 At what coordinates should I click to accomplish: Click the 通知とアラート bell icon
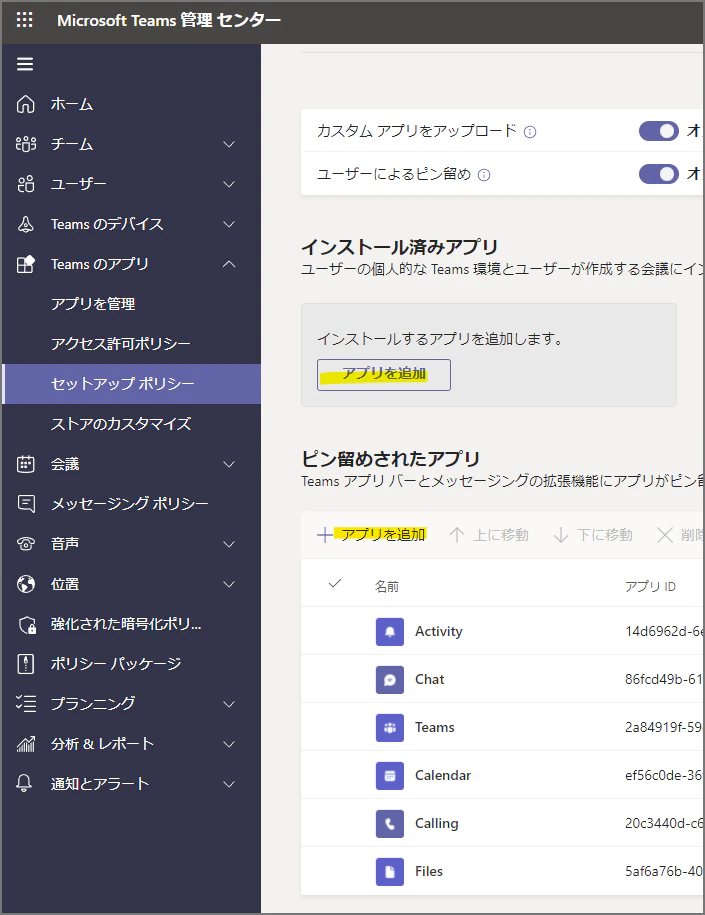pyautogui.click(x=24, y=784)
